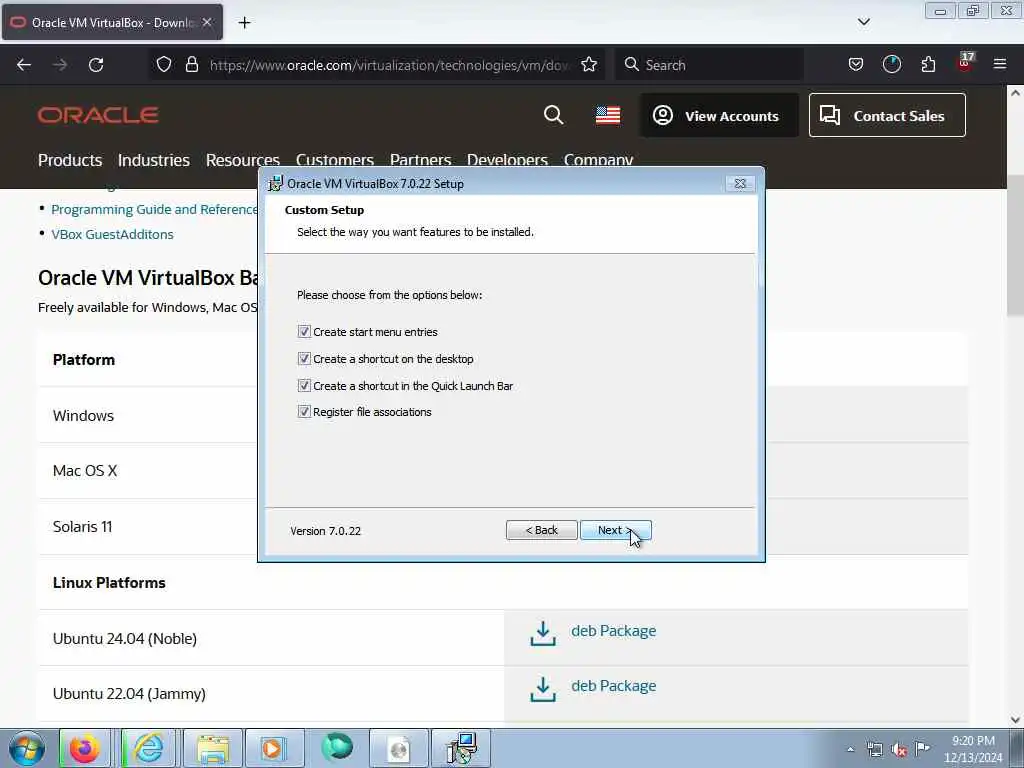
Task: Open a new tab with plus icon
Action: click(244, 23)
